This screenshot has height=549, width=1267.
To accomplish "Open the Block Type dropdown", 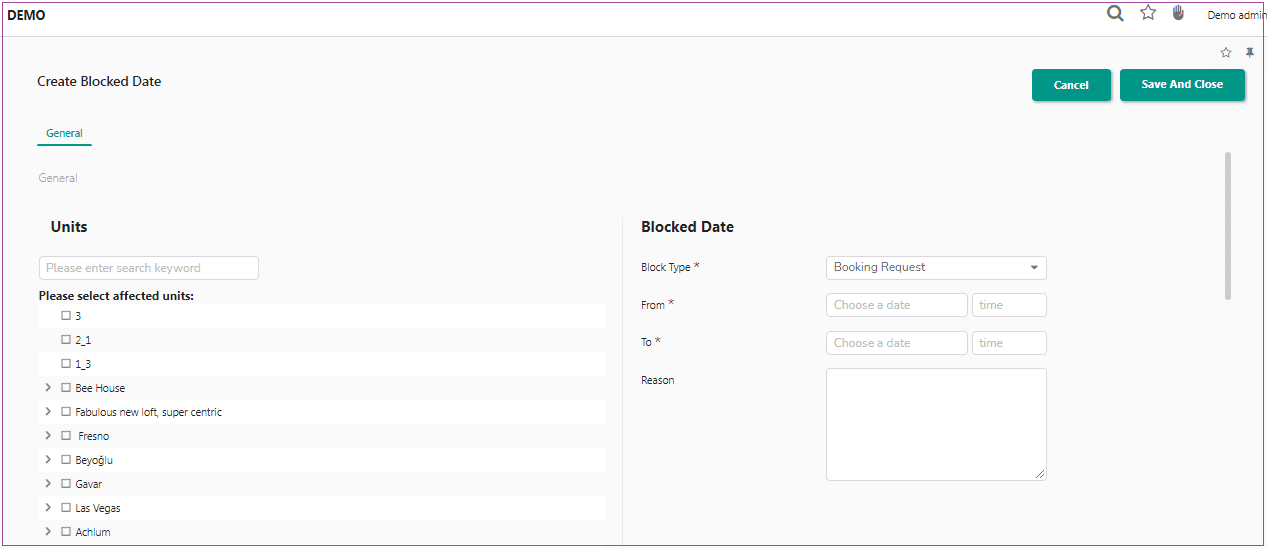I will [936, 268].
